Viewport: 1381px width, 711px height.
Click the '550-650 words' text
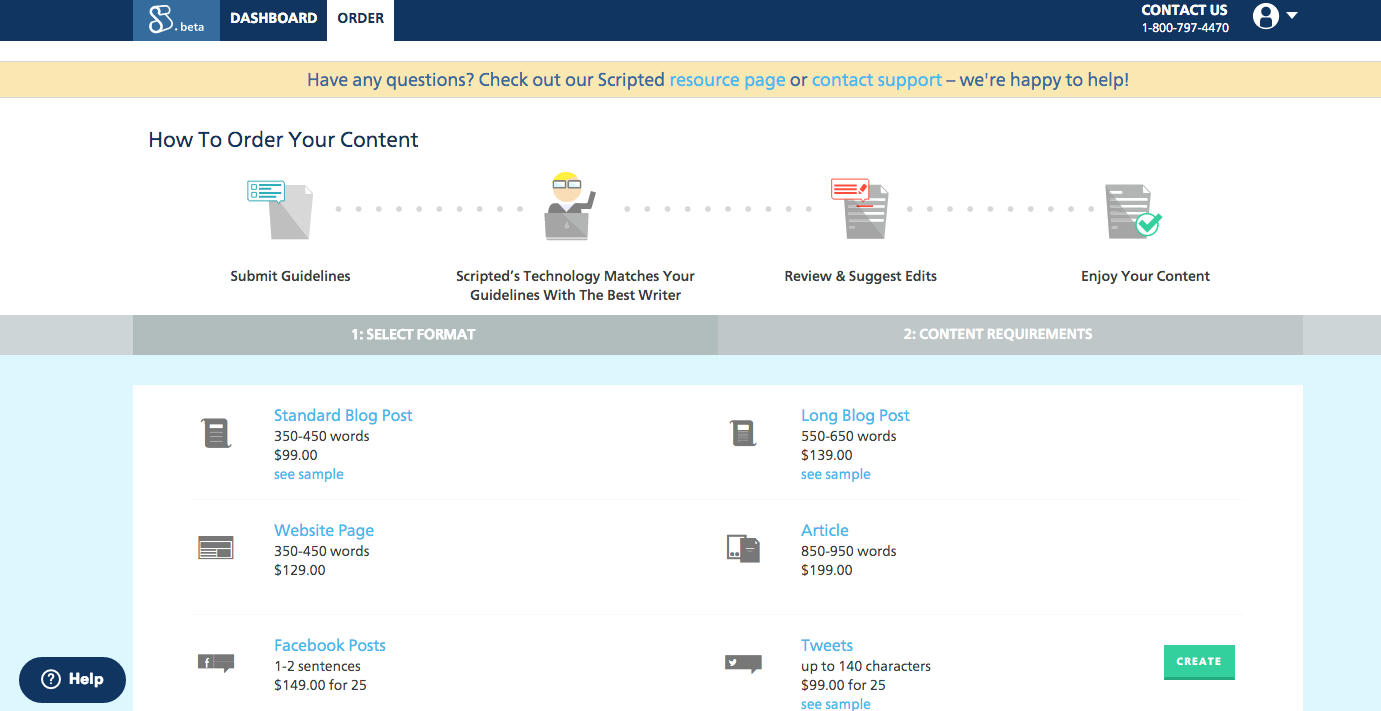(x=849, y=436)
